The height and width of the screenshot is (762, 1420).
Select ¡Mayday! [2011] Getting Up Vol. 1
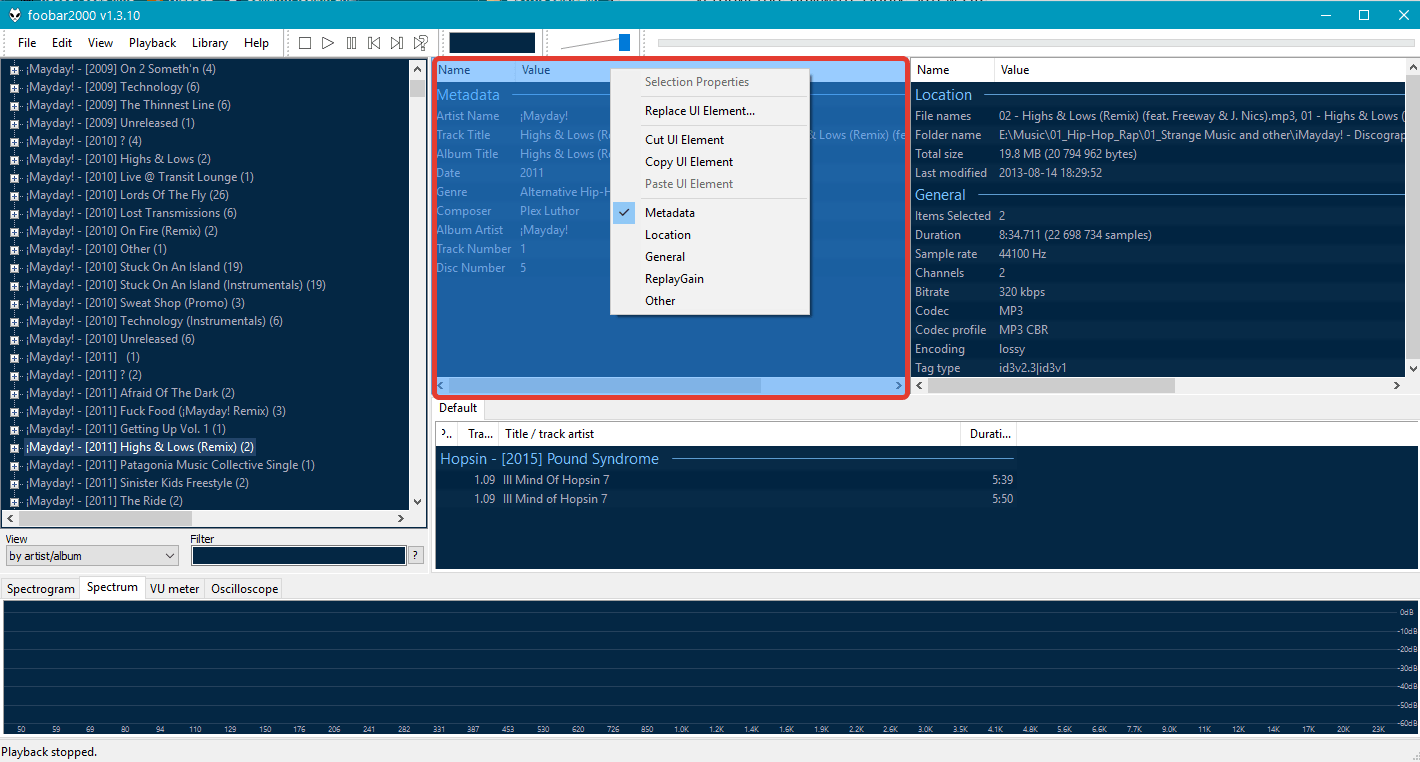pos(126,429)
